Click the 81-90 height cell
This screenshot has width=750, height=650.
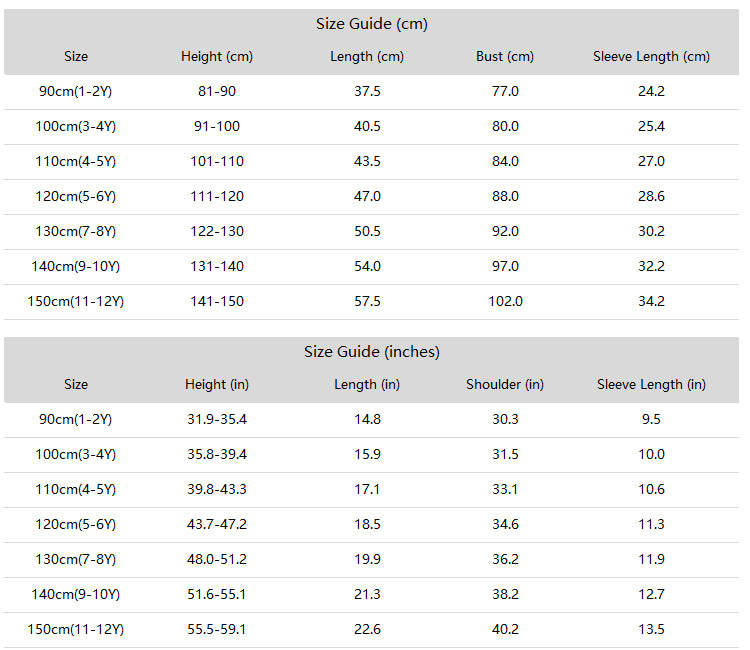217,91
